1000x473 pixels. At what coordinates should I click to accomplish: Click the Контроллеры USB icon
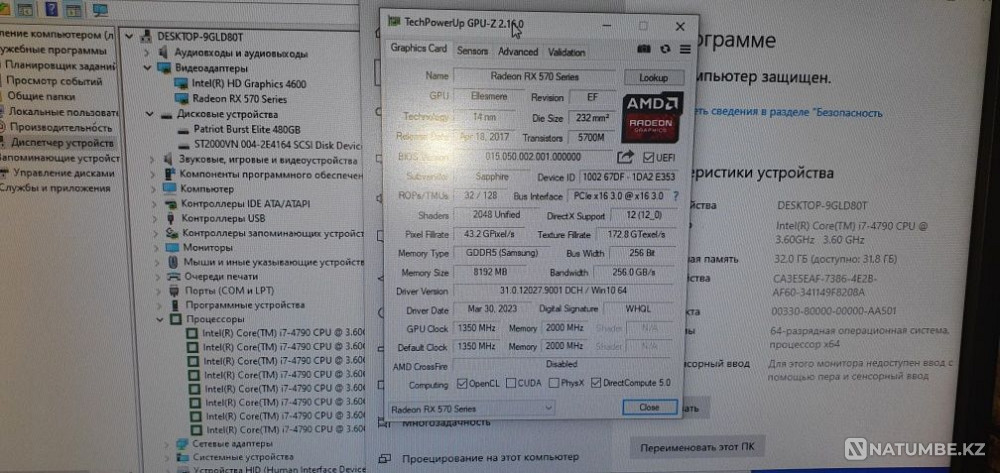click(x=170, y=219)
